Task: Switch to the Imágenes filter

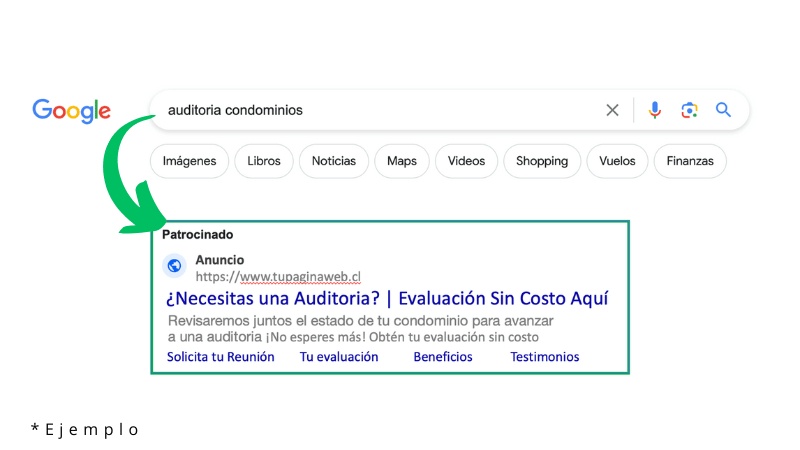Action: [x=189, y=161]
